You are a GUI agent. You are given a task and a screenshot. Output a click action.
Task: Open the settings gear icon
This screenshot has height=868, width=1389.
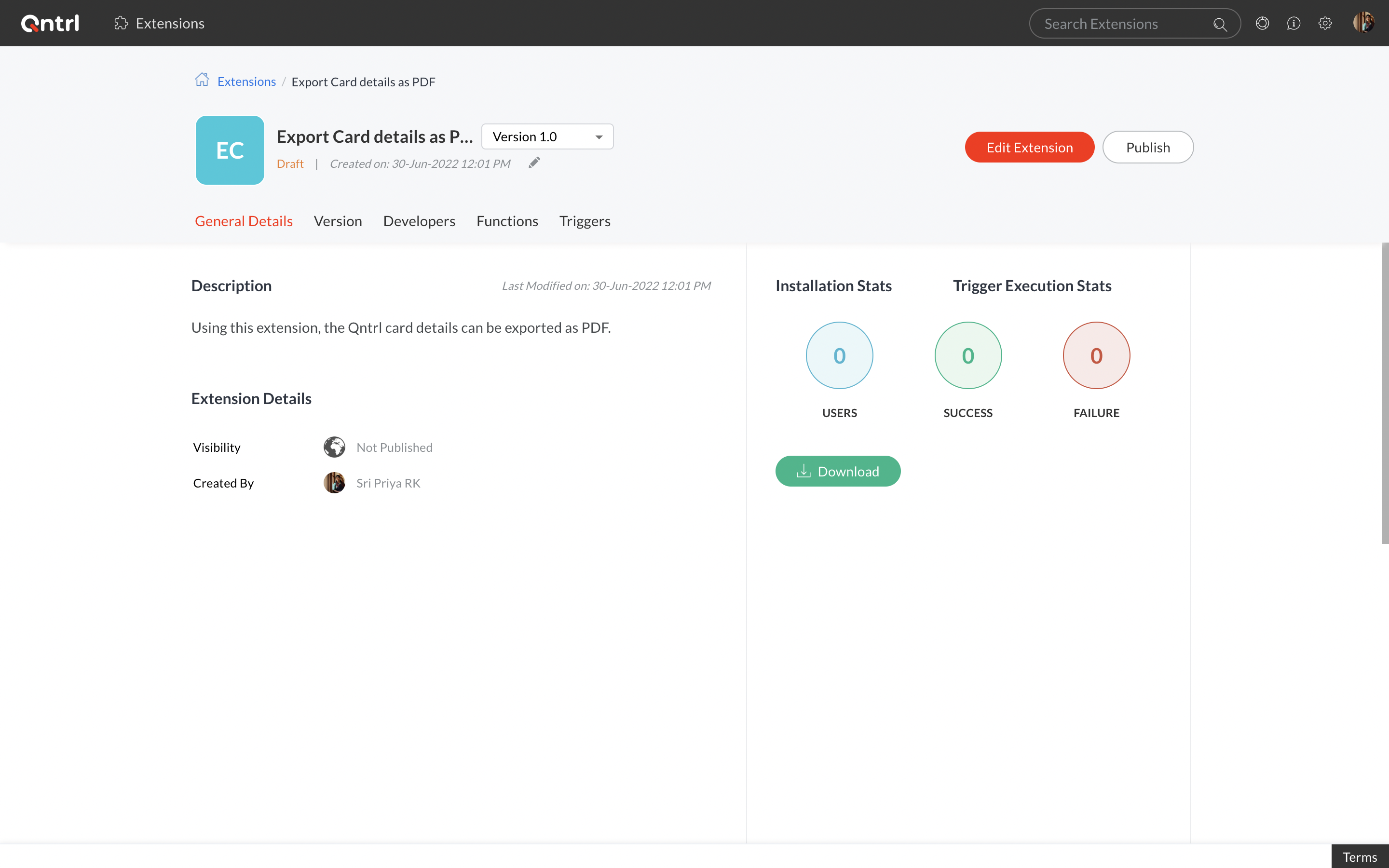1325,23
